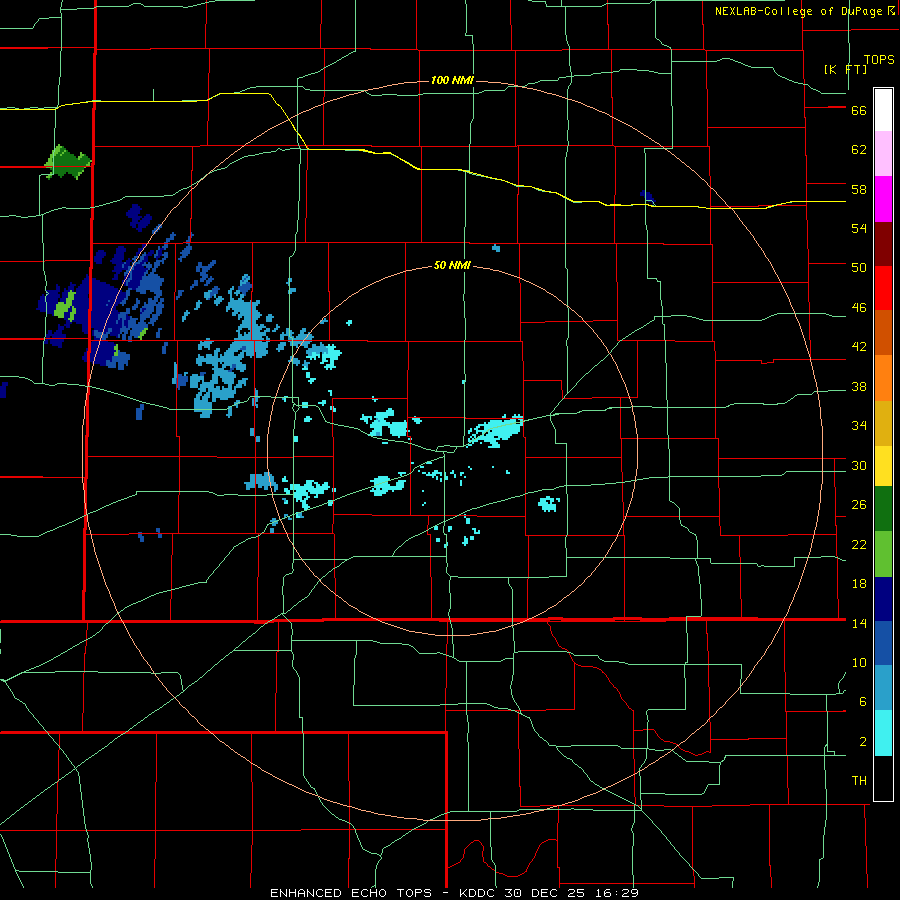Click the legend value '66'
The height and width of the screenshot is (900, 900).
(x=859, y=110)
